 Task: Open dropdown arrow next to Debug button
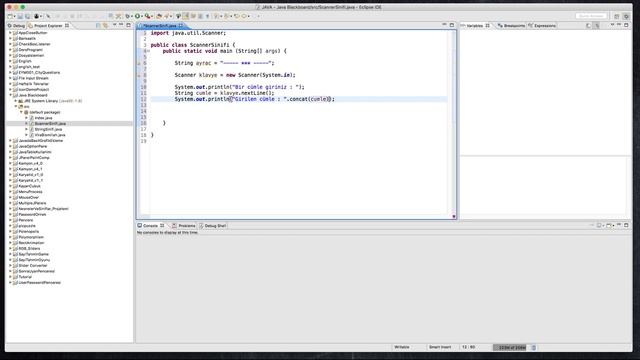coord(132,16)
